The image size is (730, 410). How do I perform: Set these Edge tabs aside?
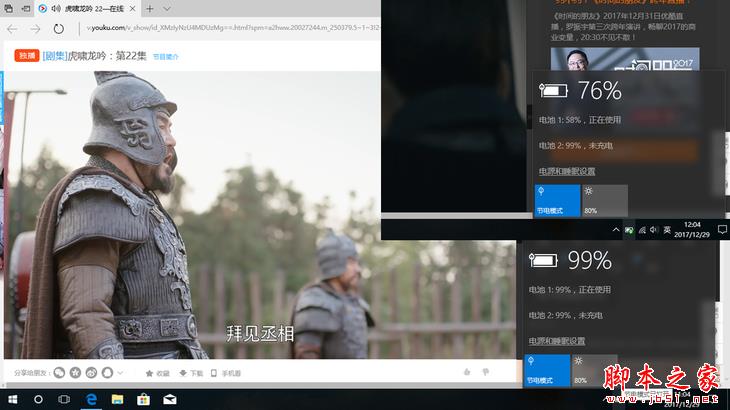point(26,8)
